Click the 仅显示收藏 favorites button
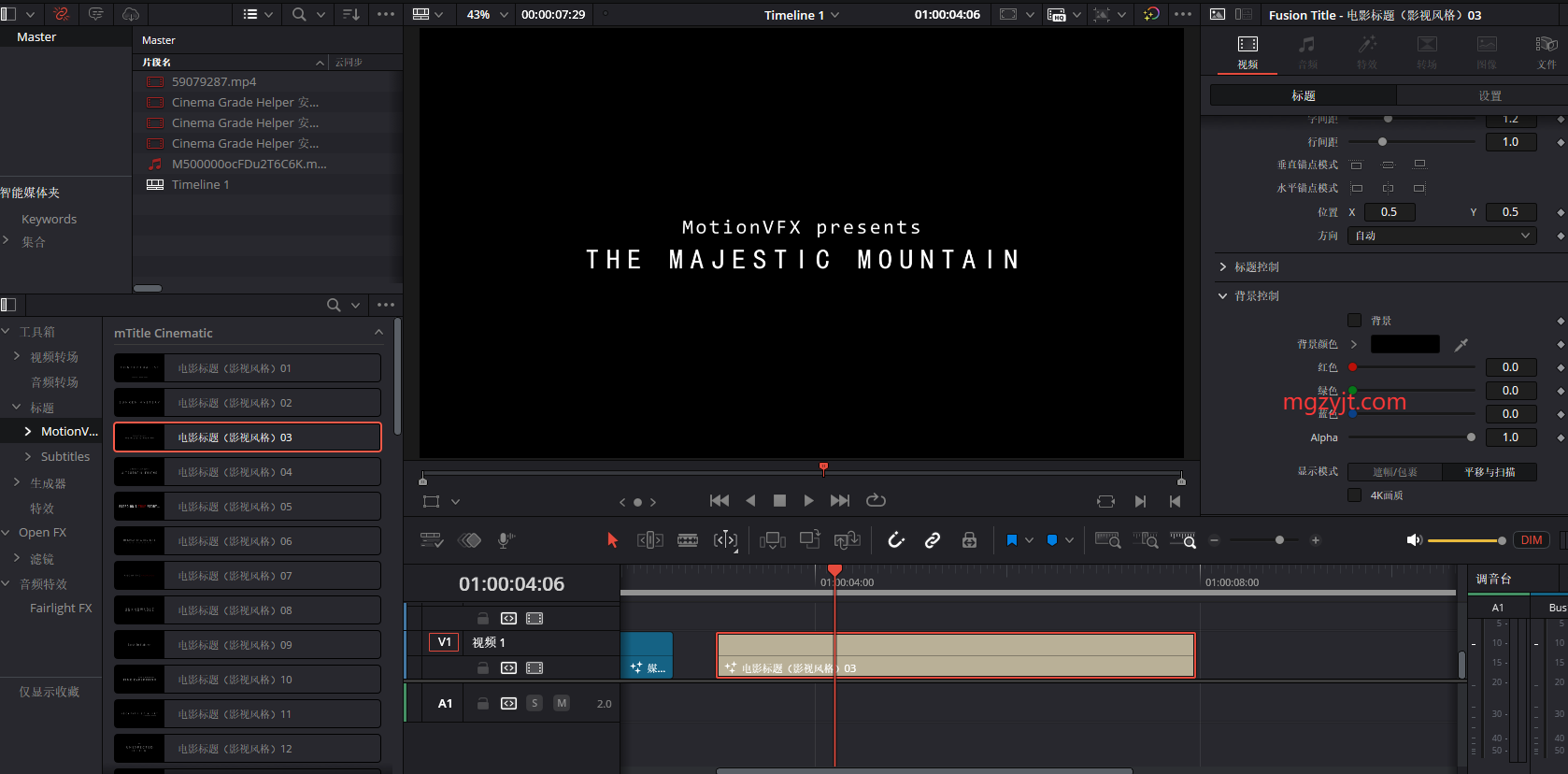The height and width of the screenshot is (774, 1568). (x=50, y=692)
